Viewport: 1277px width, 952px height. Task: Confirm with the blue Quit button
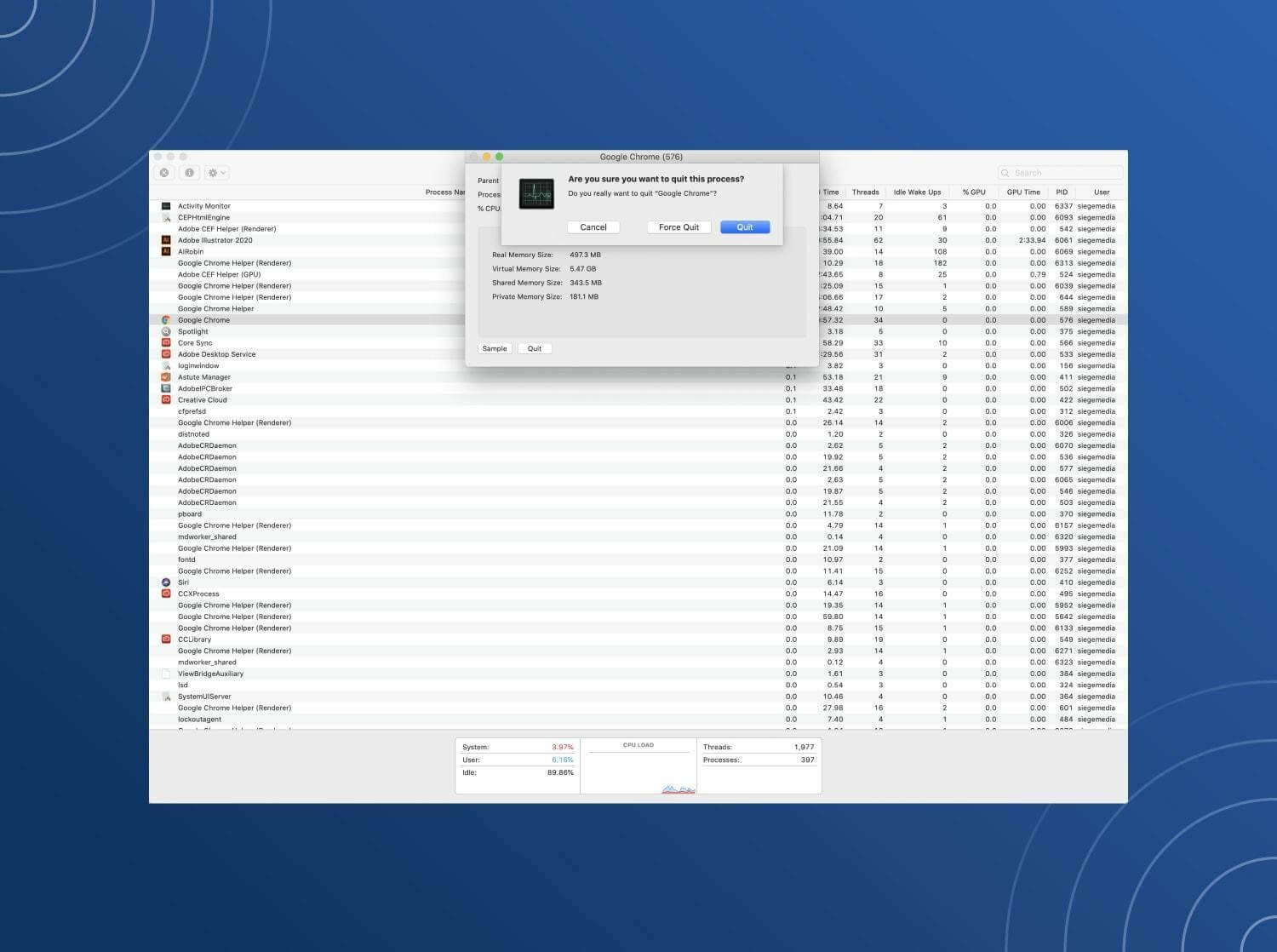745,227
